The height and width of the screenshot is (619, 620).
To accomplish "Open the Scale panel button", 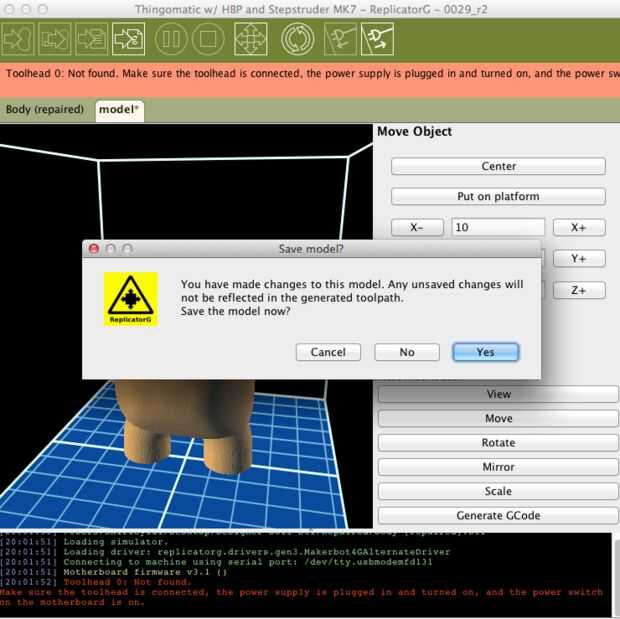I will pos(498,491).
